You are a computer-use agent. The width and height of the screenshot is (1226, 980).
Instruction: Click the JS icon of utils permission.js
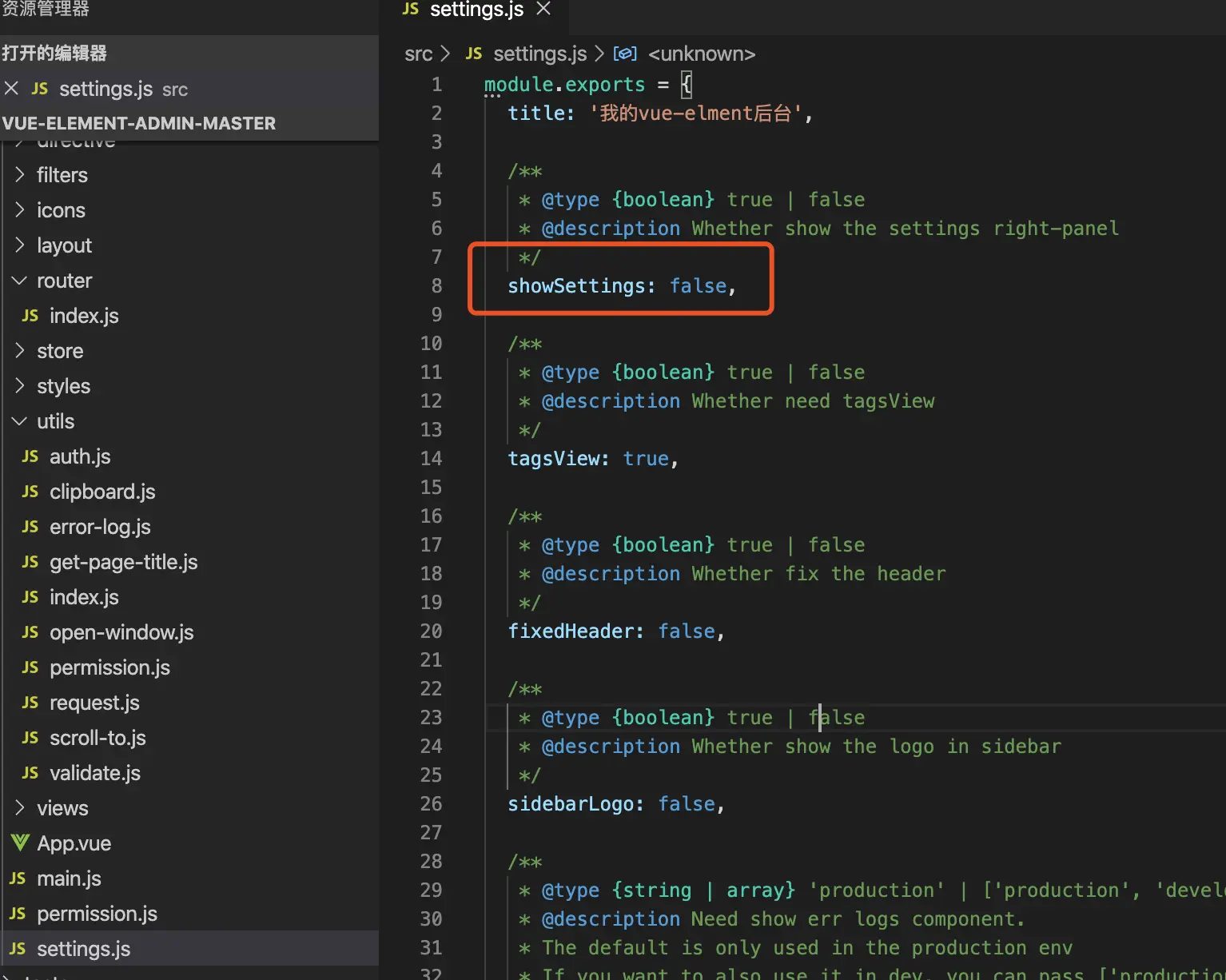tap(30, 667)
